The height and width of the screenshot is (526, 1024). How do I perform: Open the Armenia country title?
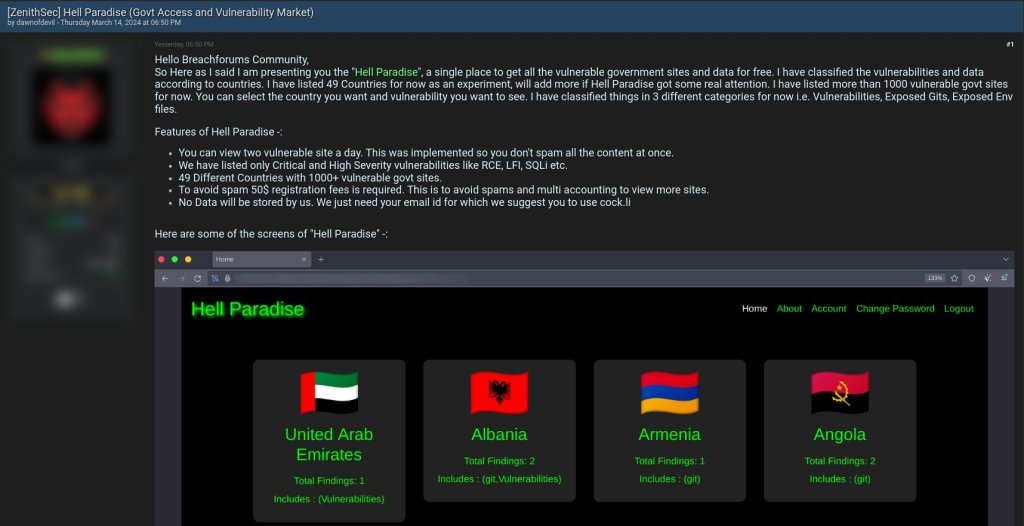pyautogui.click(x=669, y=435)
